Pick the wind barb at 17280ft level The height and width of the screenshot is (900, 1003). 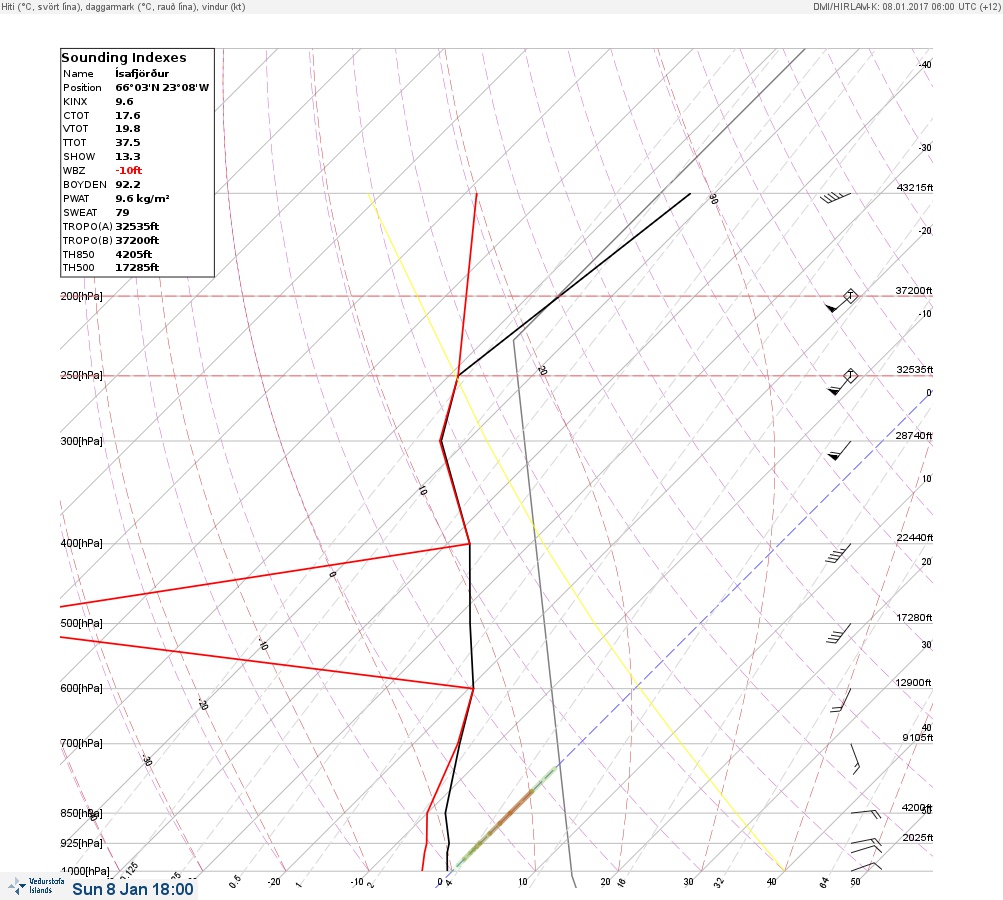(838, 633)
